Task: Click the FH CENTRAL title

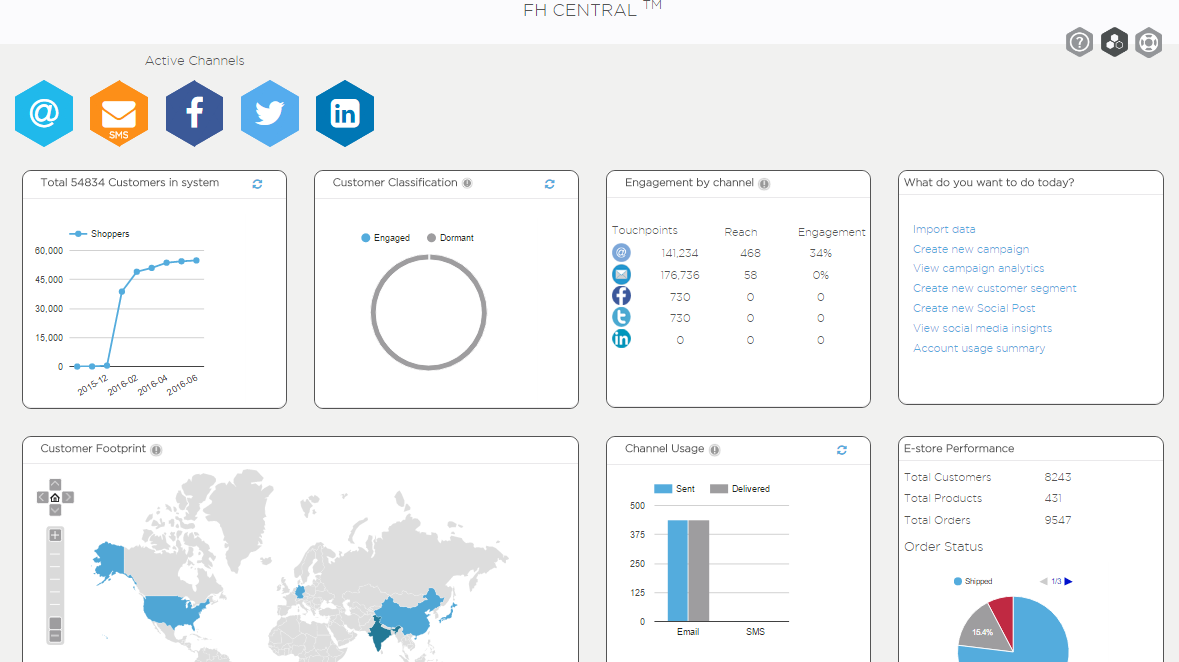Action: point(593,9)
